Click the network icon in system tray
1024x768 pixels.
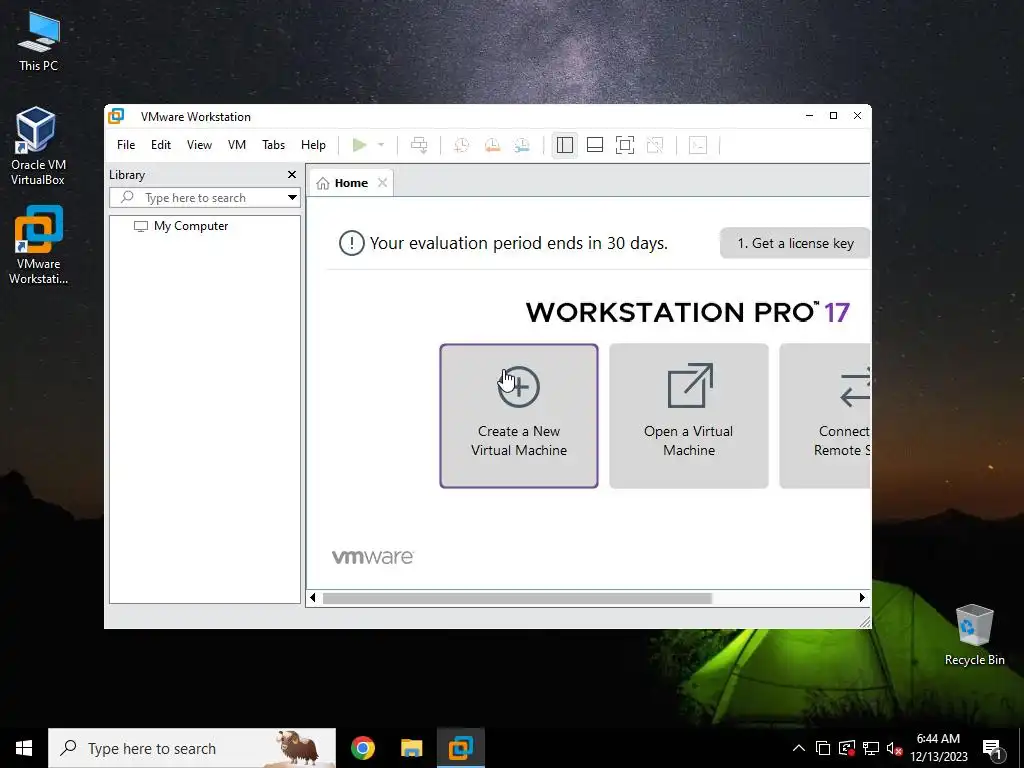pos(871,748)
